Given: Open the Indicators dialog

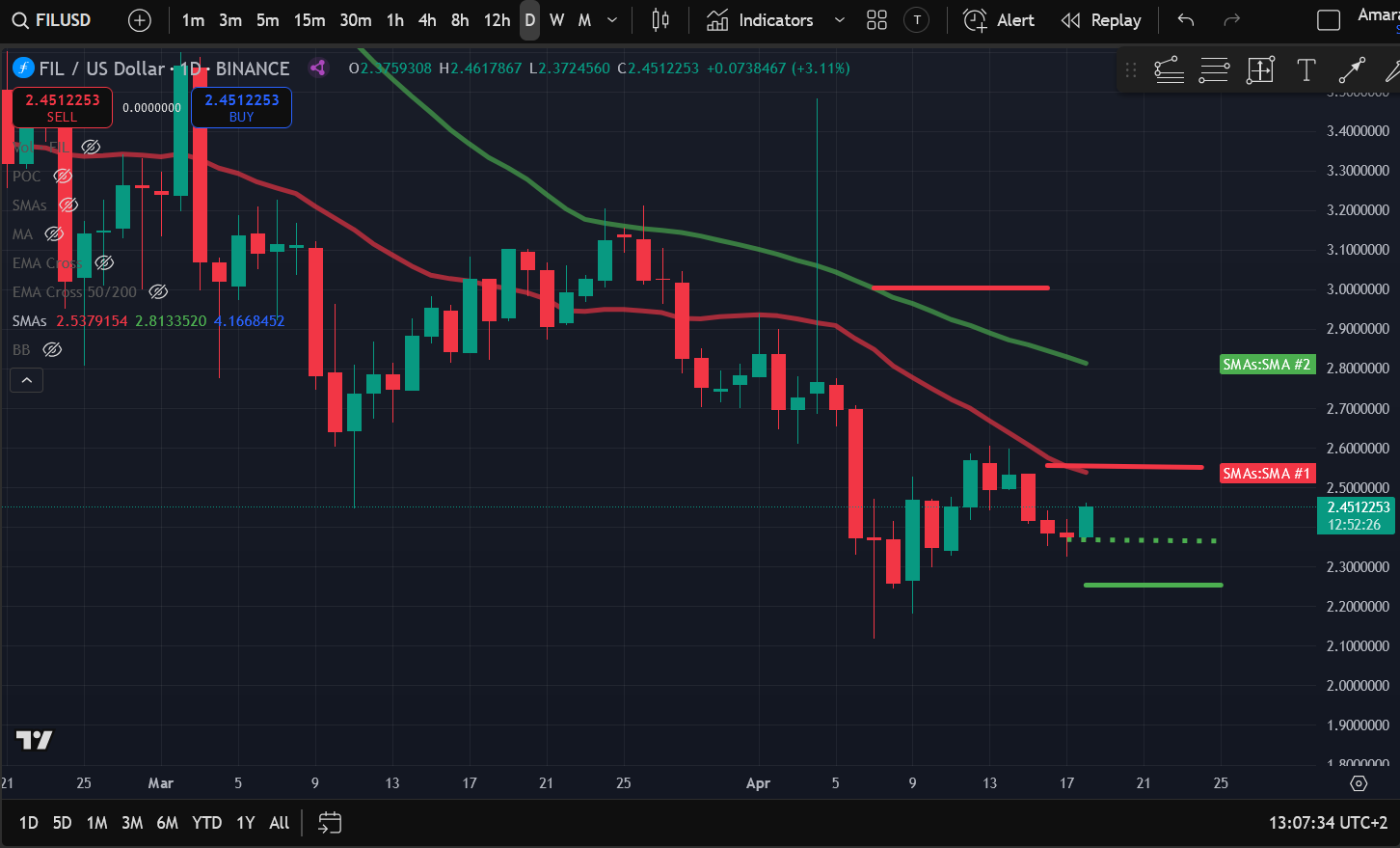Looking at the screenshot, I should pos(761,20).
